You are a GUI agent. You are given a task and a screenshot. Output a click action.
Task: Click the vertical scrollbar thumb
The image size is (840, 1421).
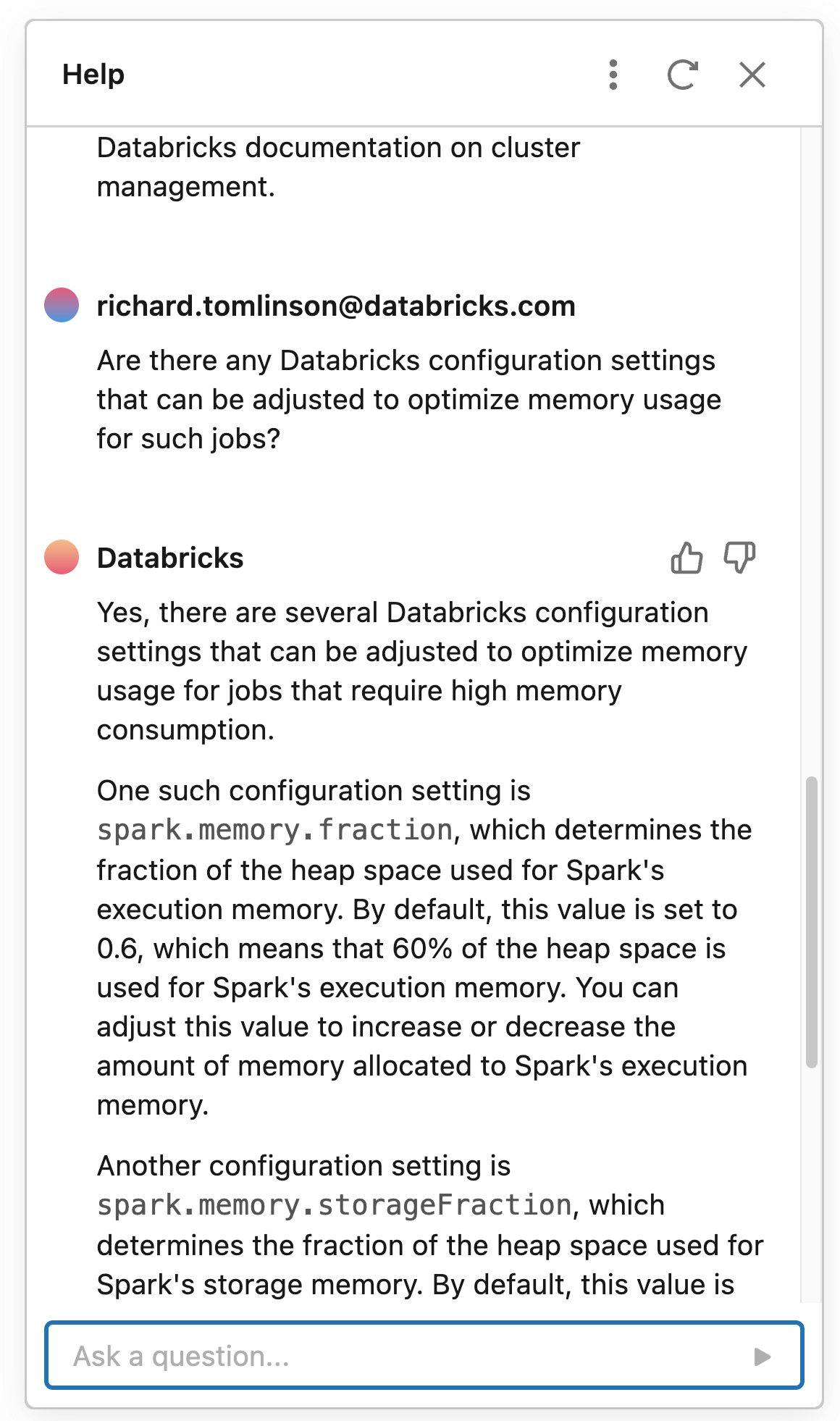tap(812, 921)
